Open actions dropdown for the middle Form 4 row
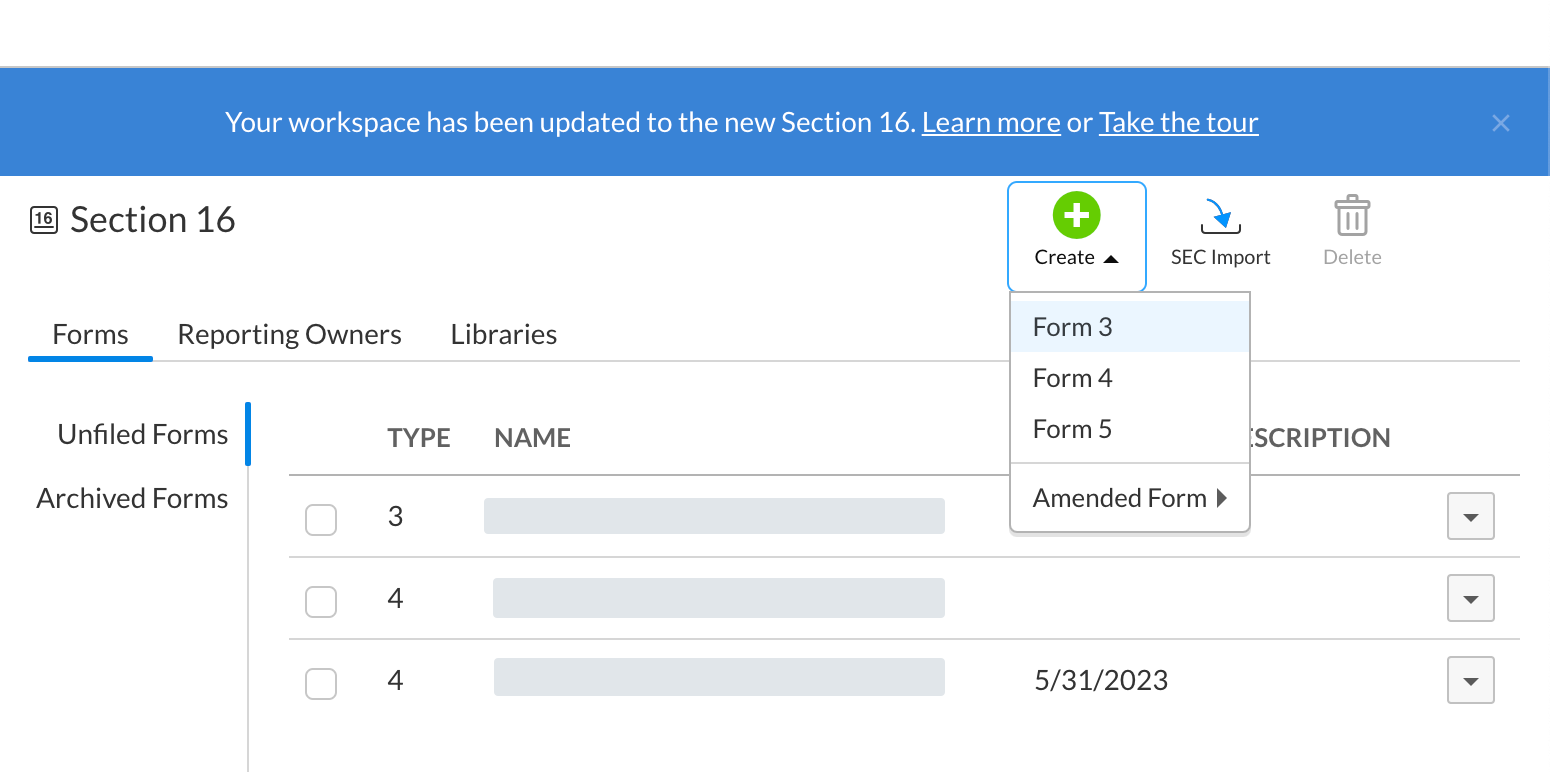Screen dimensions: 1550x772 coord(1470,598)
